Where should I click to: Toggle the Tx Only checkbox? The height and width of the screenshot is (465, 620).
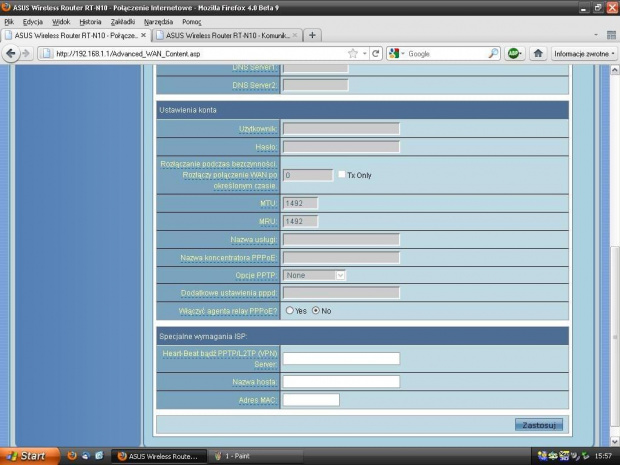point(341,174)
